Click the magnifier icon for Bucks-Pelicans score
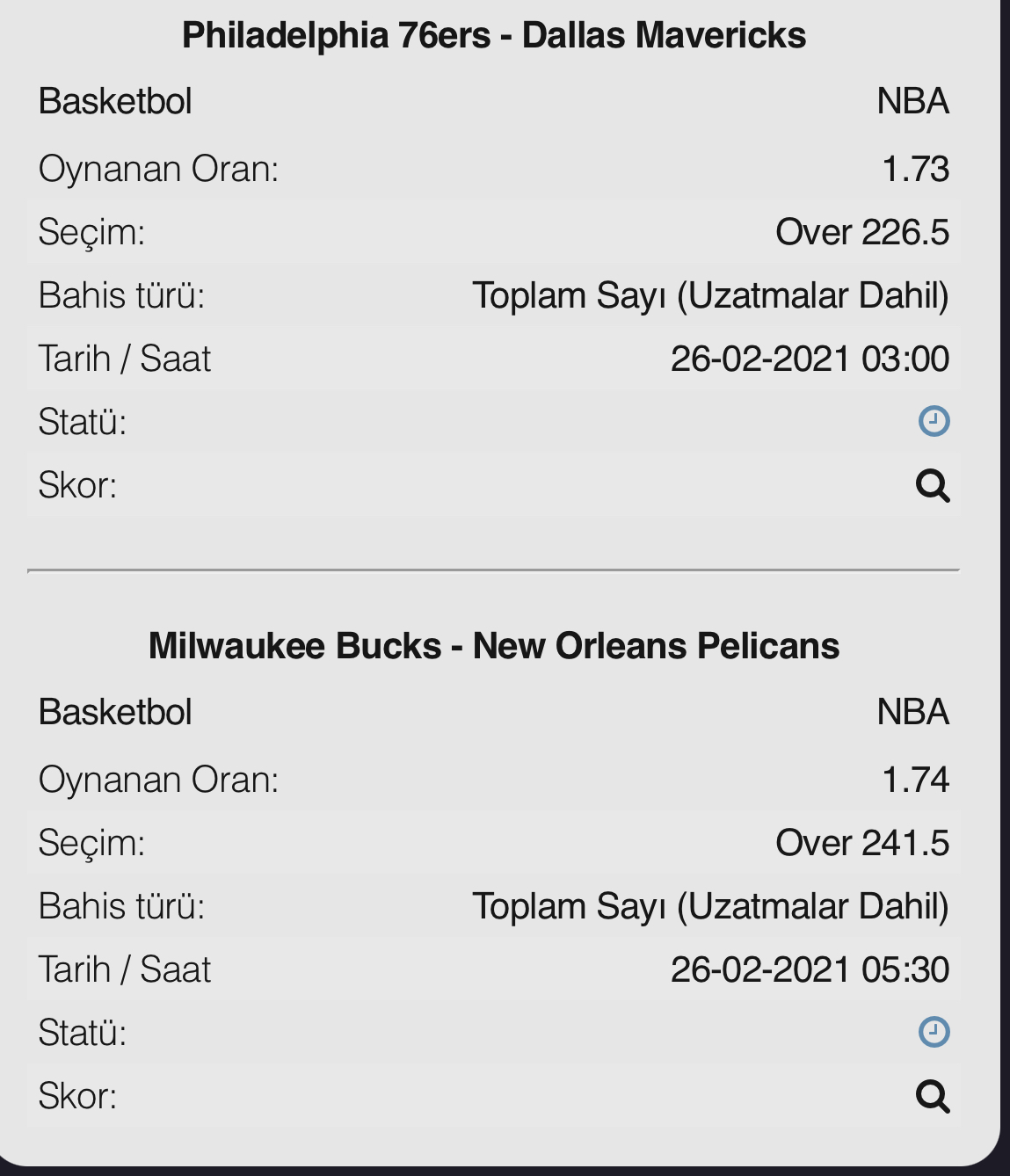This screenshot has width=1010, height=1176. 933,1096
